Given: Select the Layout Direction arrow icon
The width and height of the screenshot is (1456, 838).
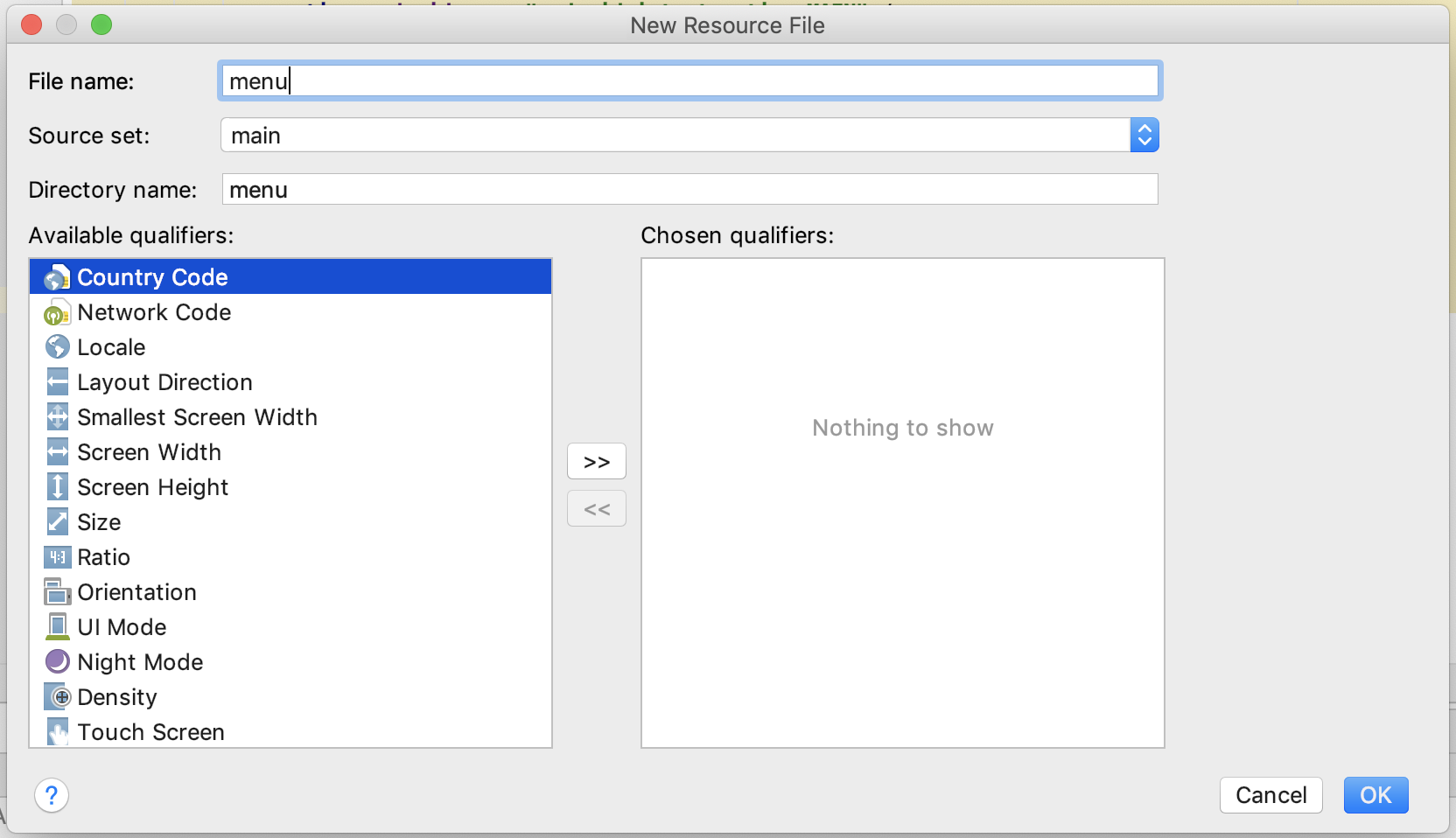Looking at the screenshot, I should pos(57,382).
